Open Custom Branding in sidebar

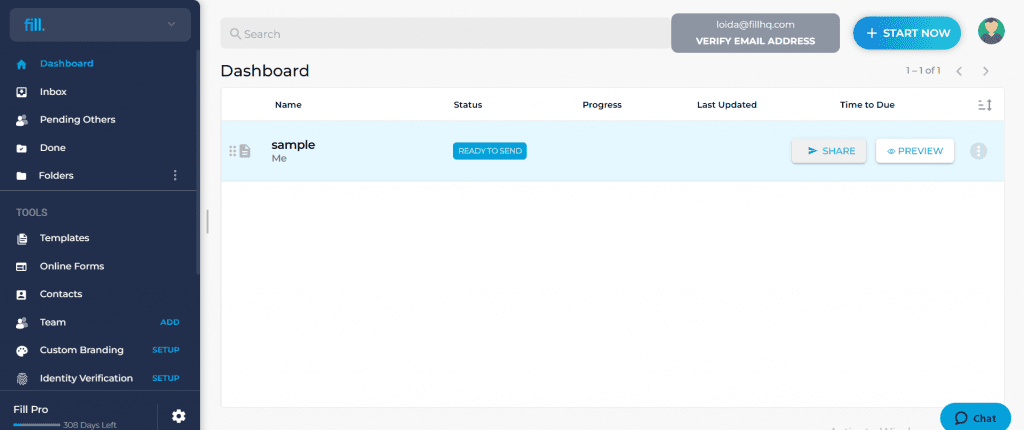click(82, 350)
